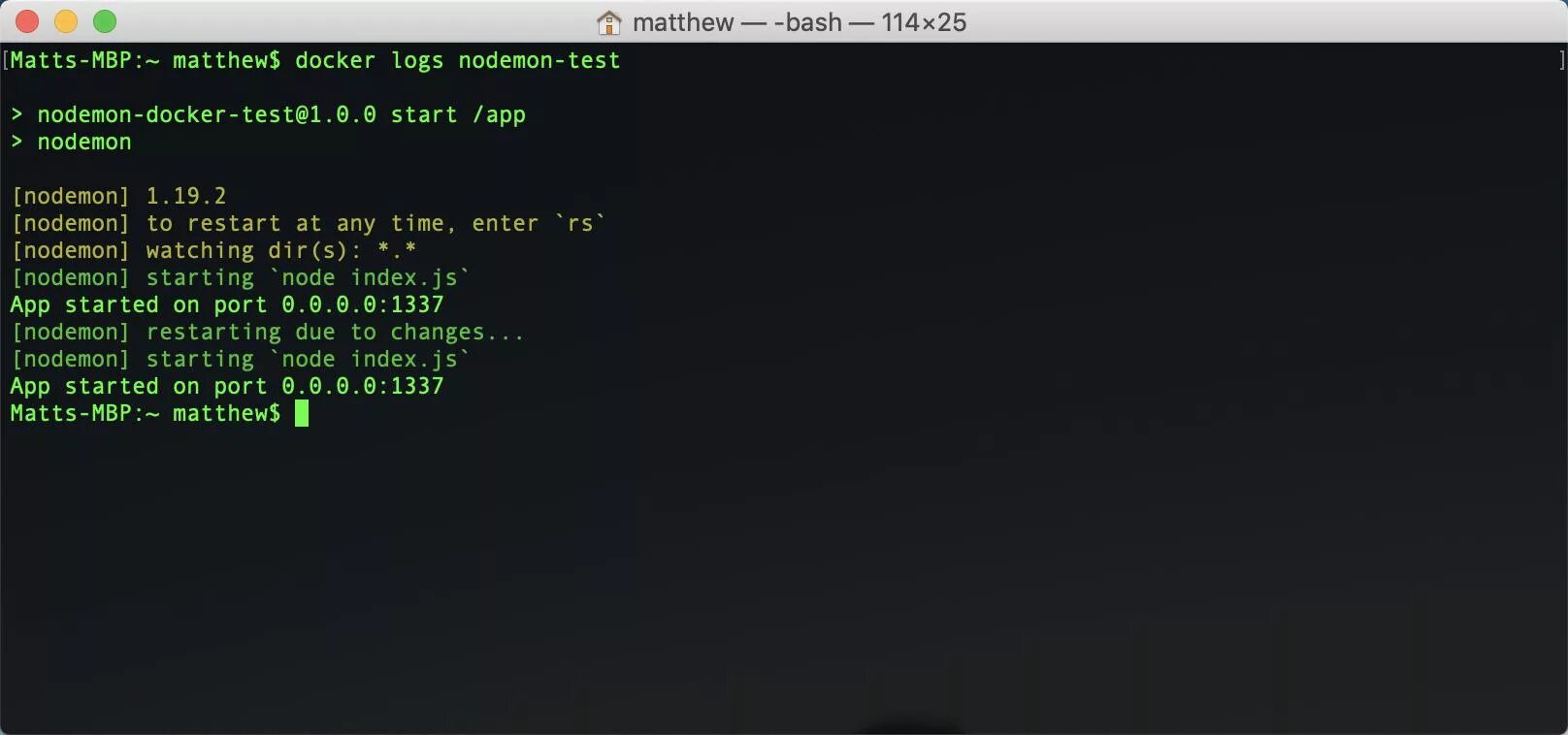Click the 'watching dir(s): *.*' line
The image size is (1568, 735).
[213, 250]
